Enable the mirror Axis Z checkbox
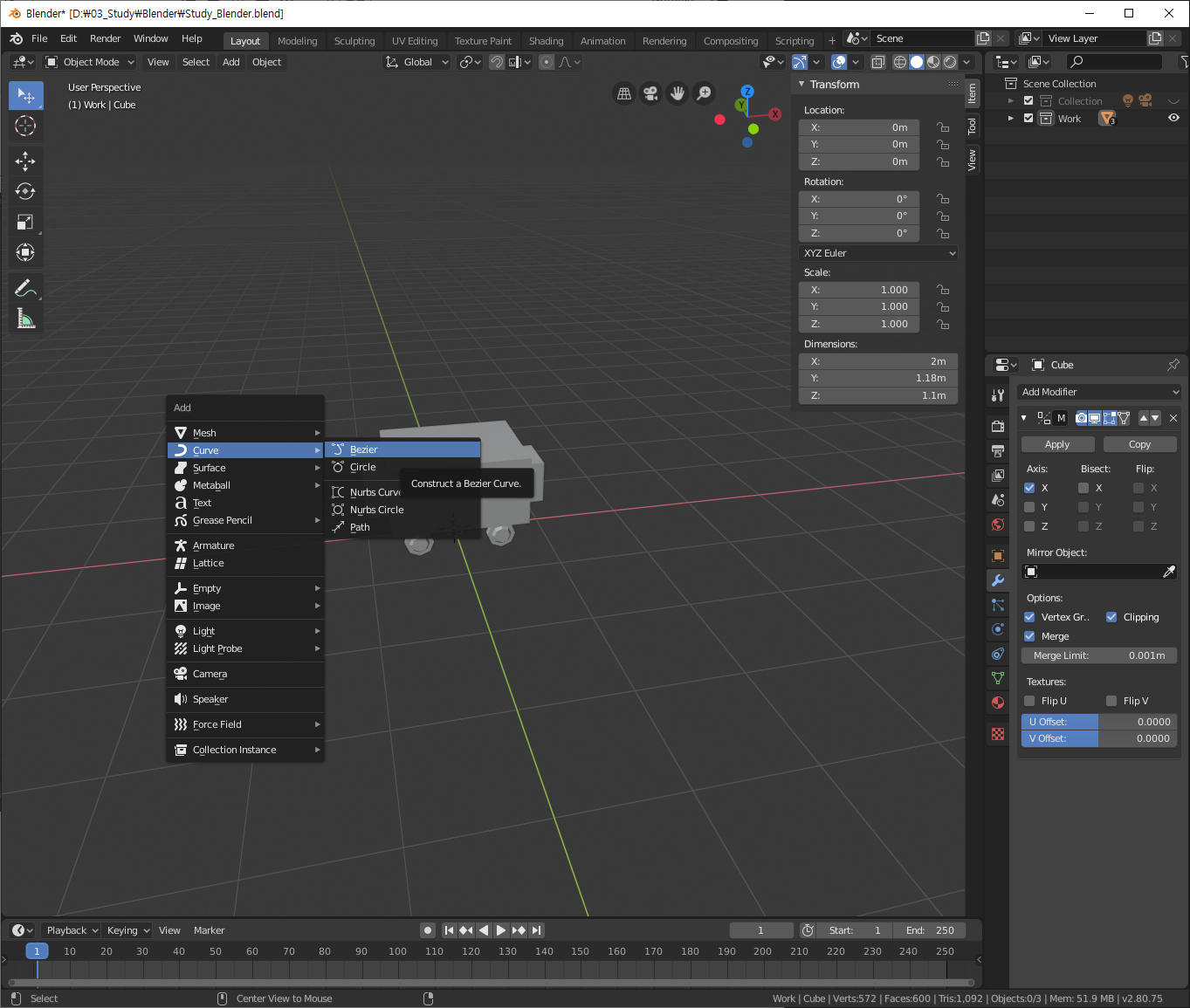1190x1008 pixels. (x=1029, y=526)
